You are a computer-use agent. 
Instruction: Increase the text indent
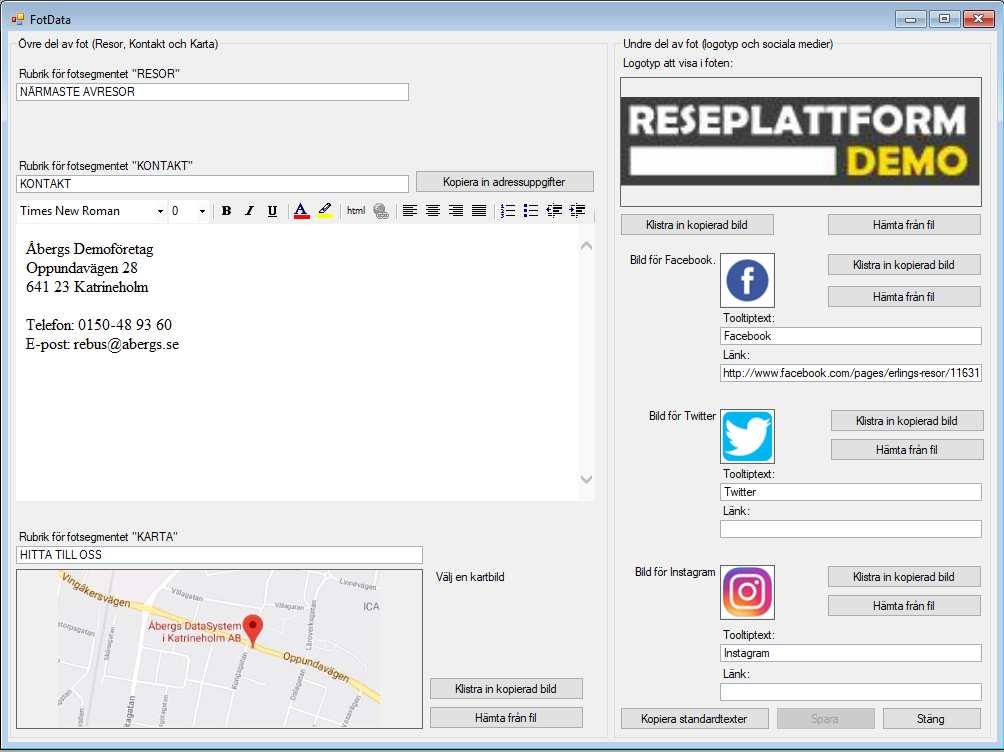coord(577,211)
